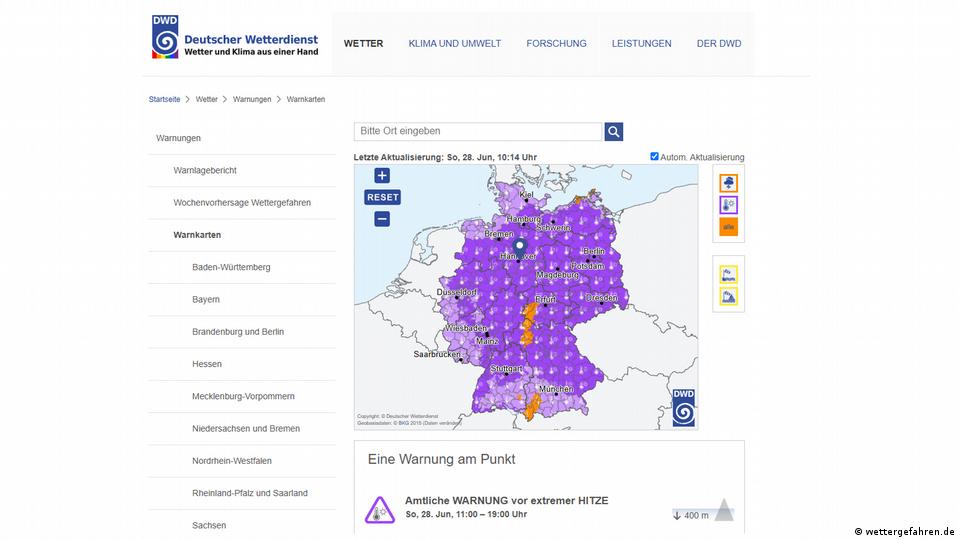Click the Warnungen breadcrumb
This screenshot has height=540, width=960.
(252, 99)
